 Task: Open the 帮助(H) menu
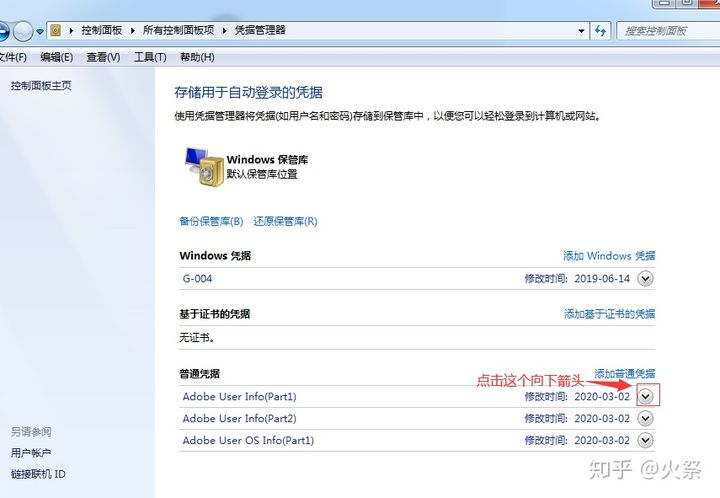[x=197, y=57]
